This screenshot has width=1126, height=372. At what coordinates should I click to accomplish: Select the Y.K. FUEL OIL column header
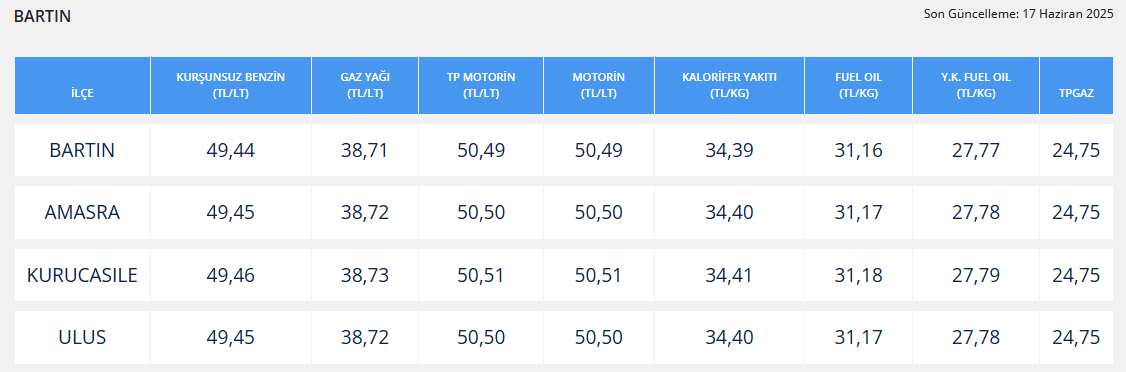(976, 85)
